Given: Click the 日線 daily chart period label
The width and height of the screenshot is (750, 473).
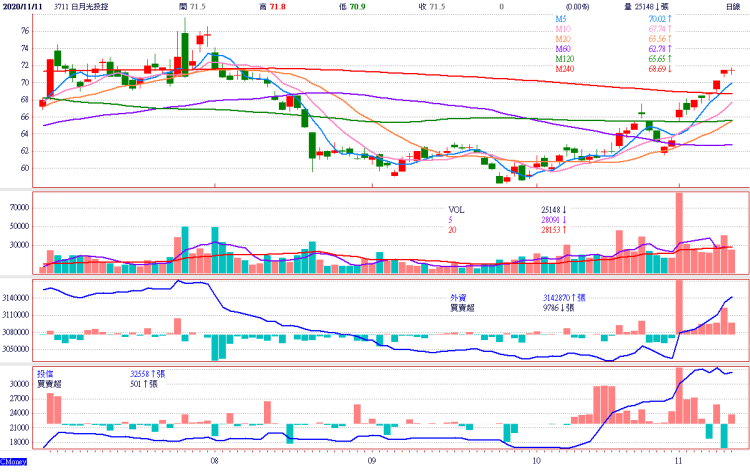Looking at the screenshot, I should coord(732,6).
